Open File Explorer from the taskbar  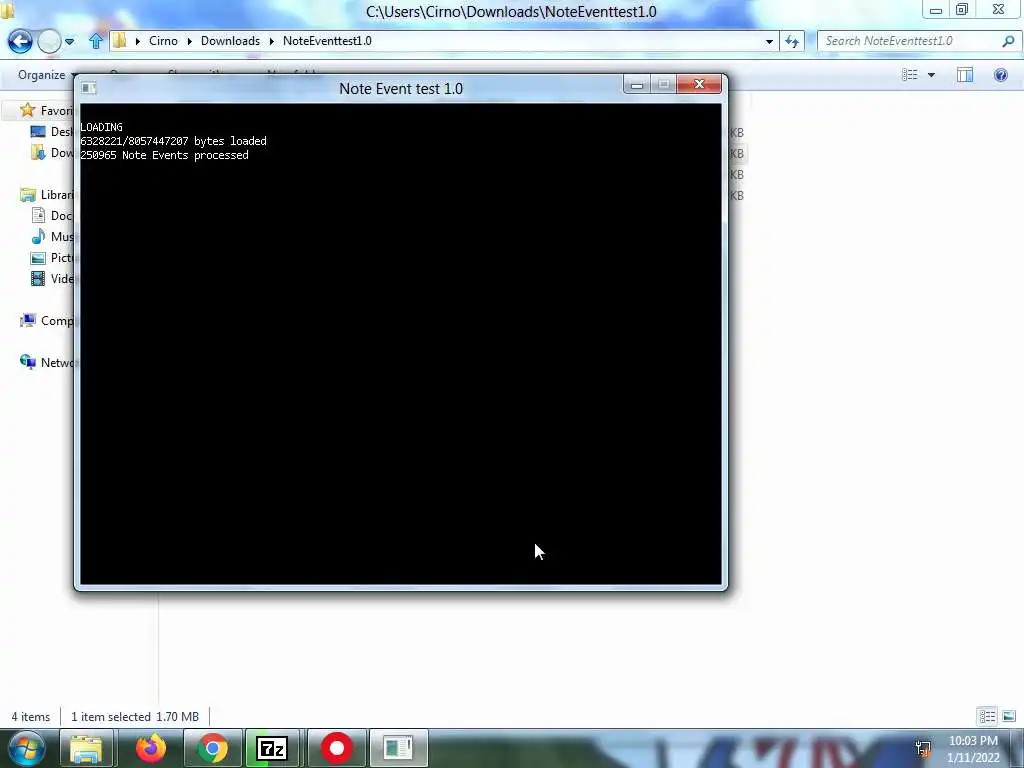pyautogui.click(x=87, y=748)
